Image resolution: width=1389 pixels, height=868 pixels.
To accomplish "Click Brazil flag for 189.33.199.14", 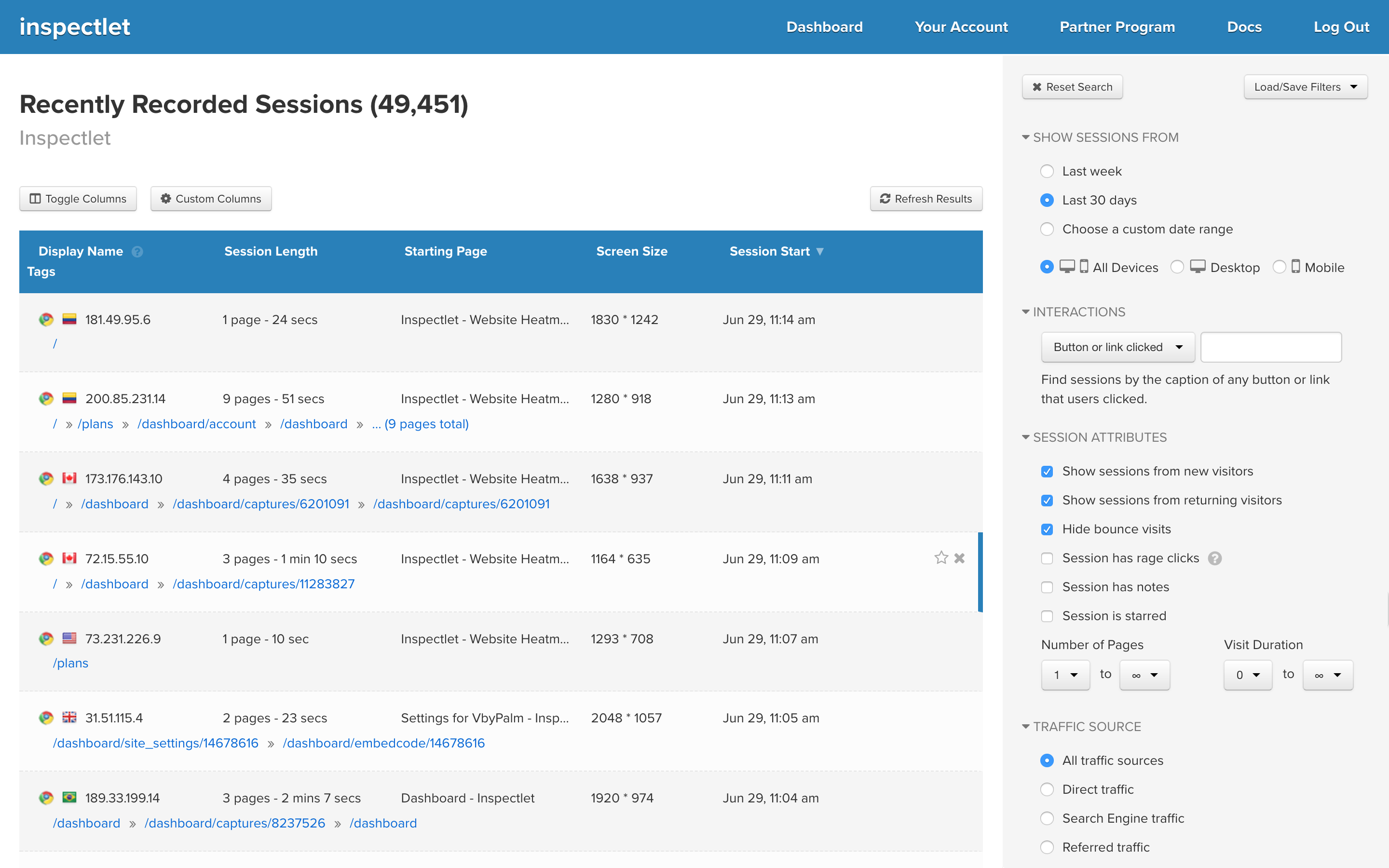I will click(x=69, y=798).
